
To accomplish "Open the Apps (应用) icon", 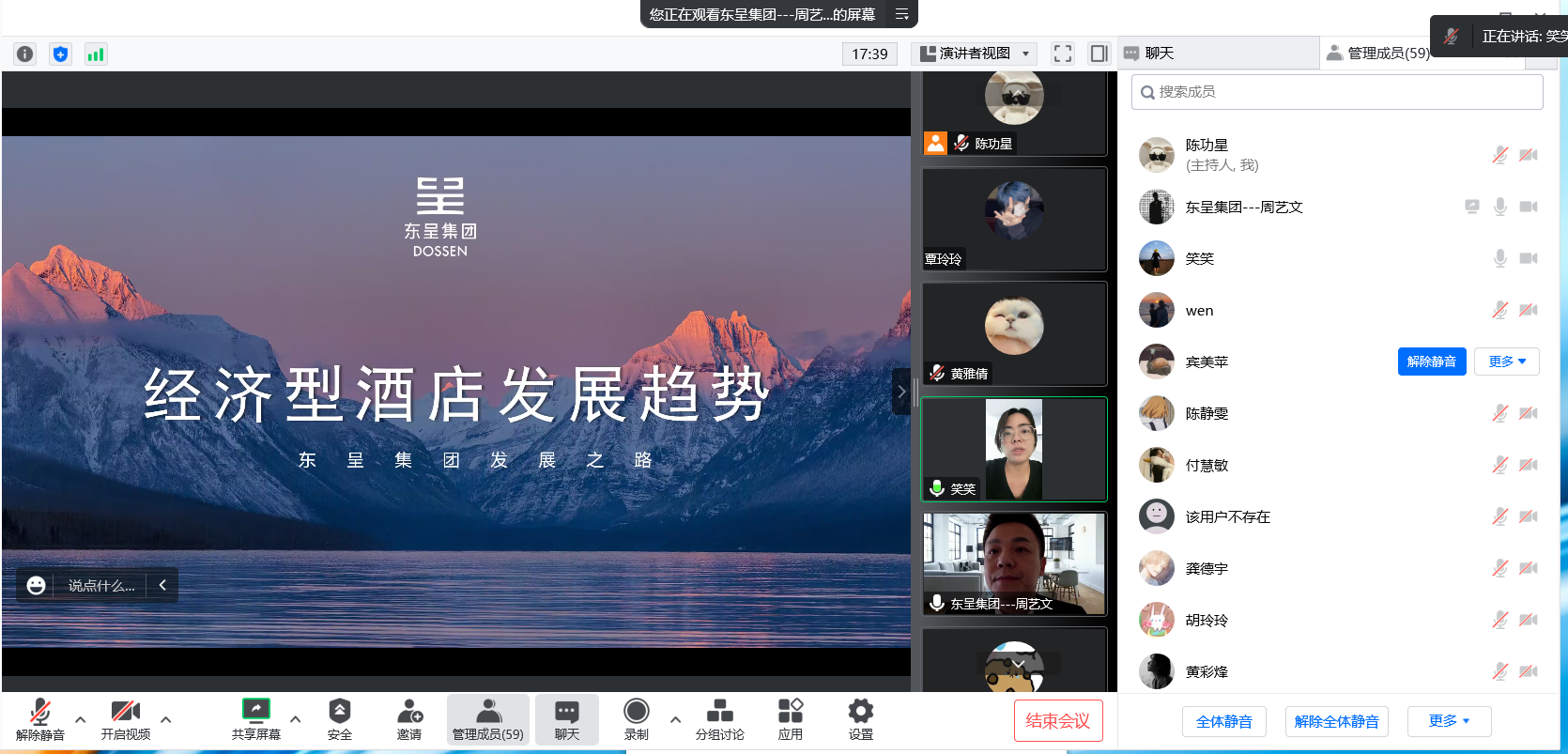I will [790, 719].
